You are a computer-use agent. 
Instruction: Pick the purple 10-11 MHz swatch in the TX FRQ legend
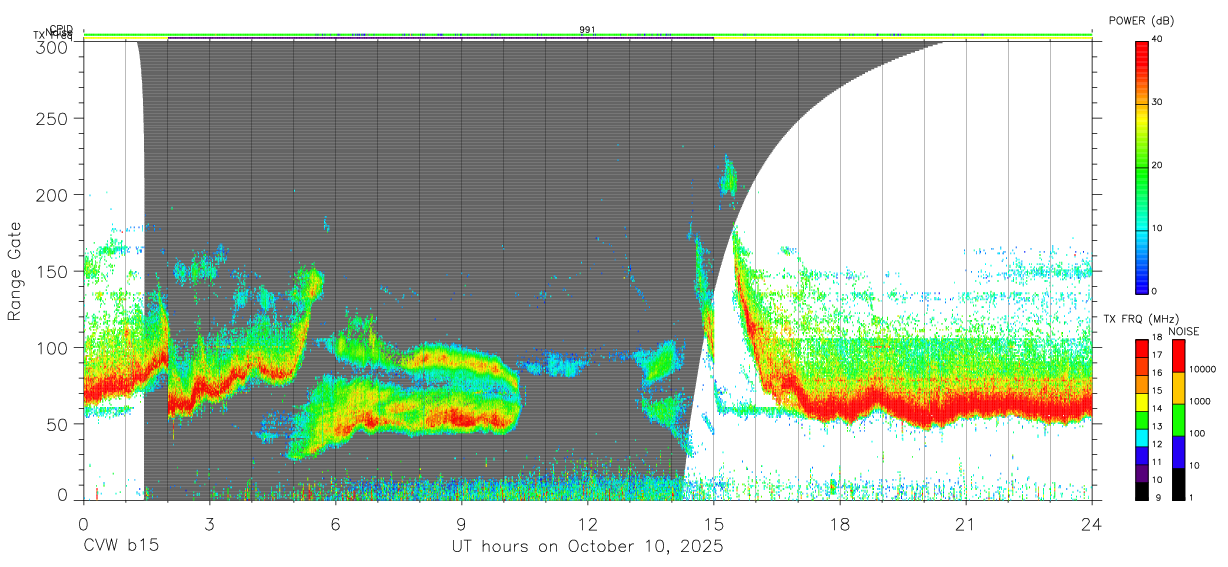[1142, 474]
